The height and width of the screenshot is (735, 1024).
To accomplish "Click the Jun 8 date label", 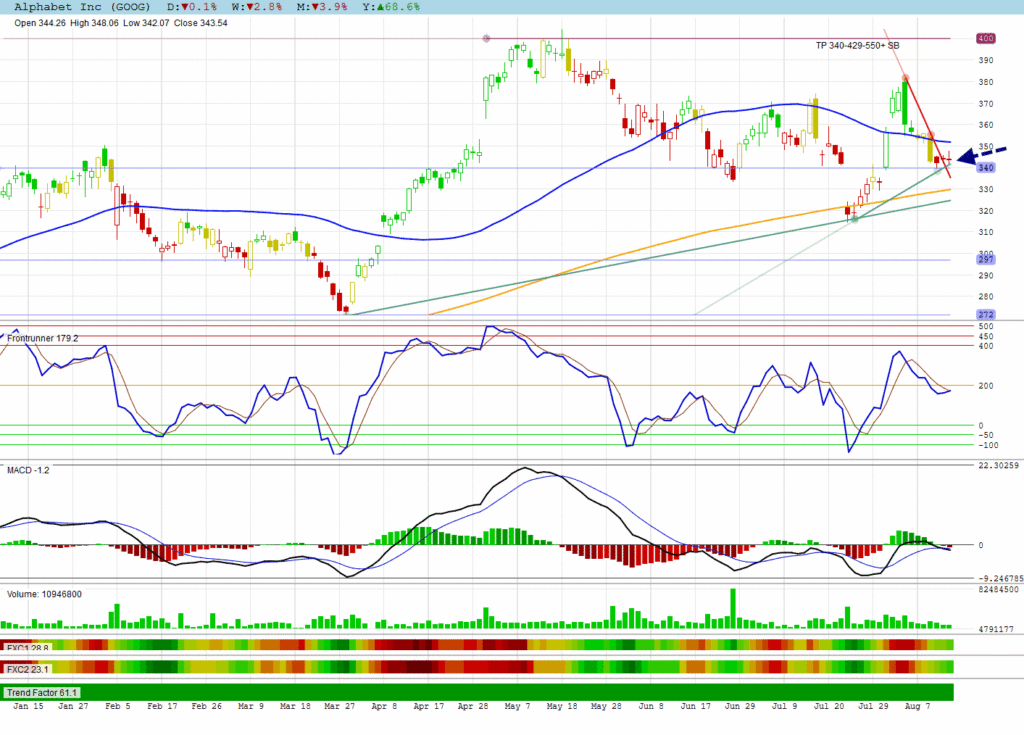I will [650, 706].
